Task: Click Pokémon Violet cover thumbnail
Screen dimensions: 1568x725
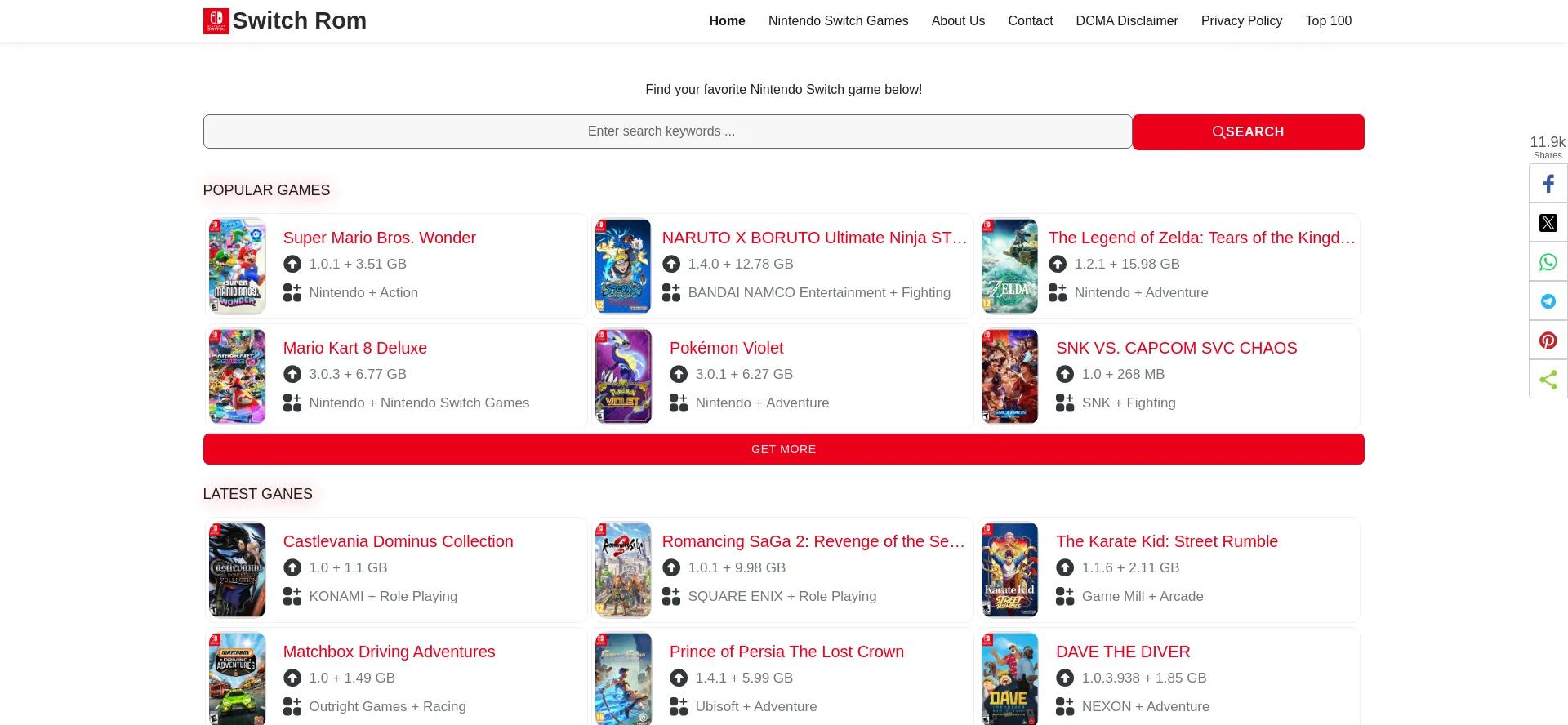Action: [x=624, y=376]
